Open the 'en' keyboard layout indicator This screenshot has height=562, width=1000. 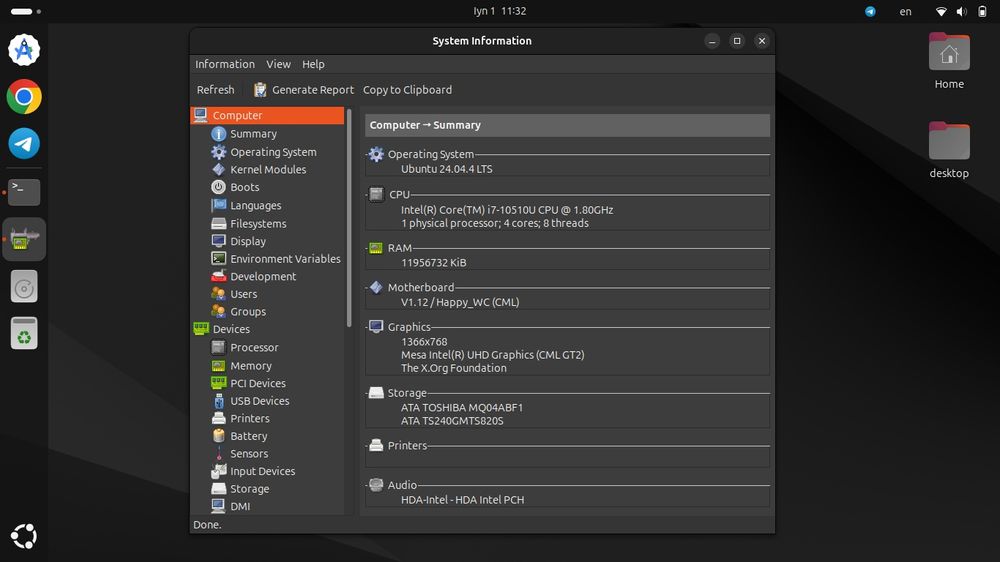[906, 11]
